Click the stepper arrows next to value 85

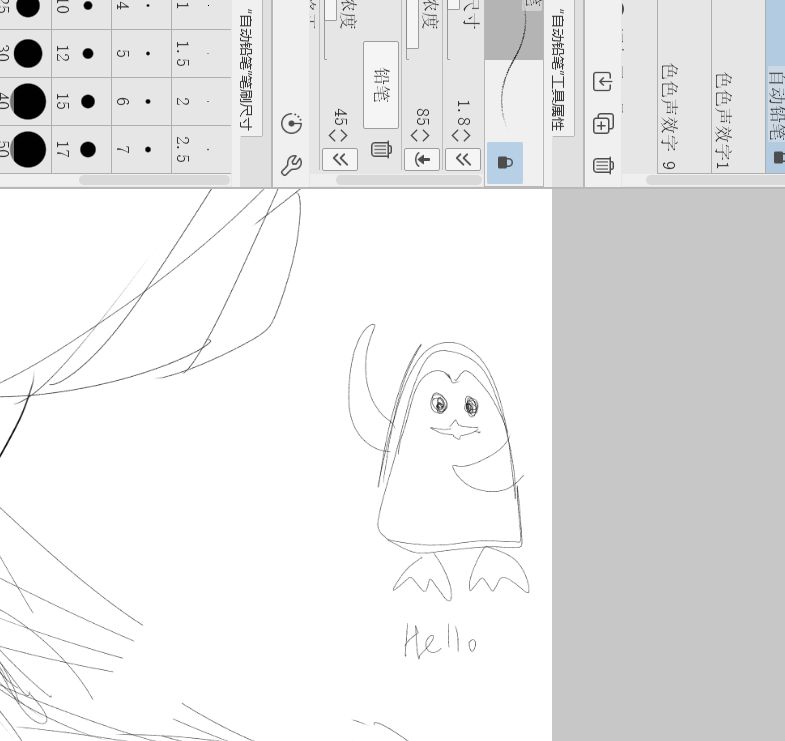[420, 136]
